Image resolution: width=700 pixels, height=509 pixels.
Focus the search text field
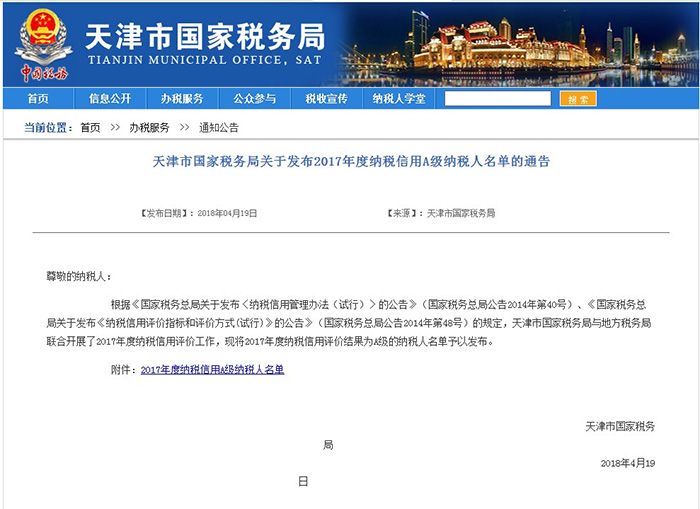point(497,99)
